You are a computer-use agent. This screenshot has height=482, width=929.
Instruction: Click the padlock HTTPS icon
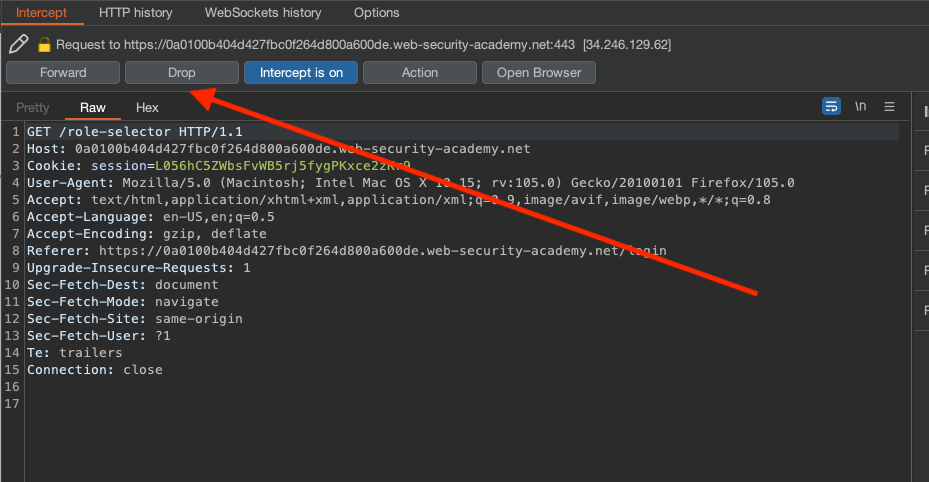(44, 45)
